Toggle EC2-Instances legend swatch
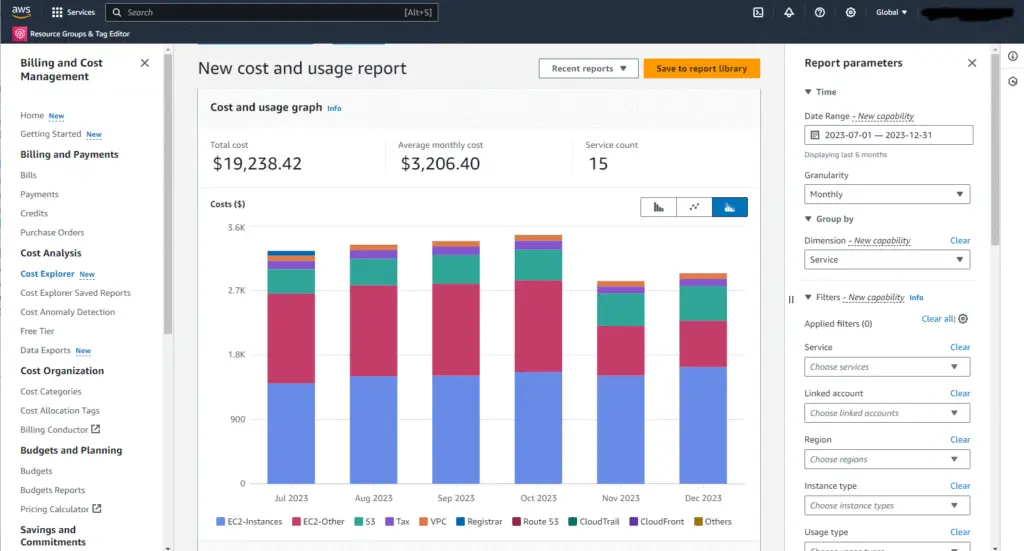 [221, 522]
